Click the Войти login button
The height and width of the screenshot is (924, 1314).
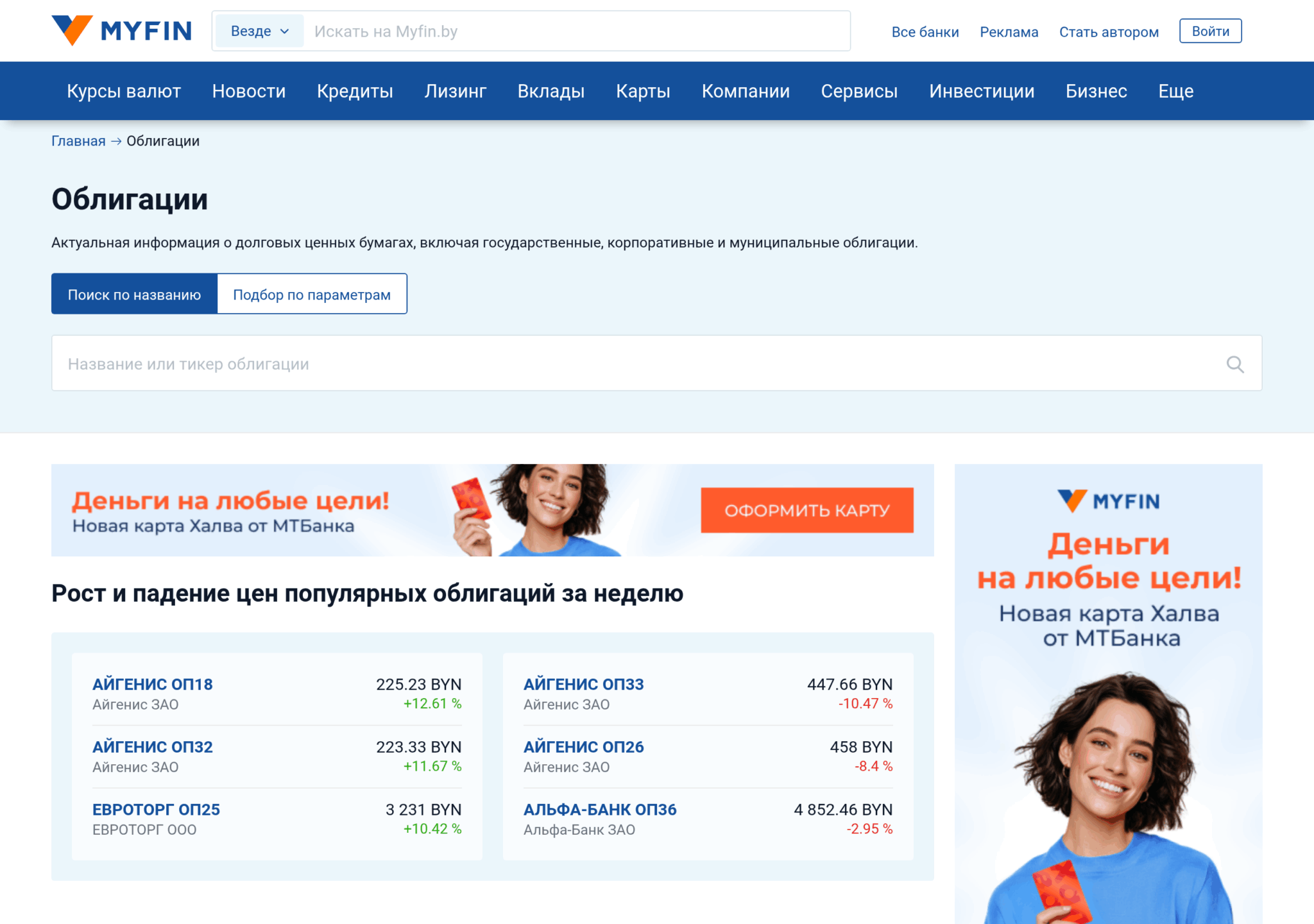tap(1209, 31)
